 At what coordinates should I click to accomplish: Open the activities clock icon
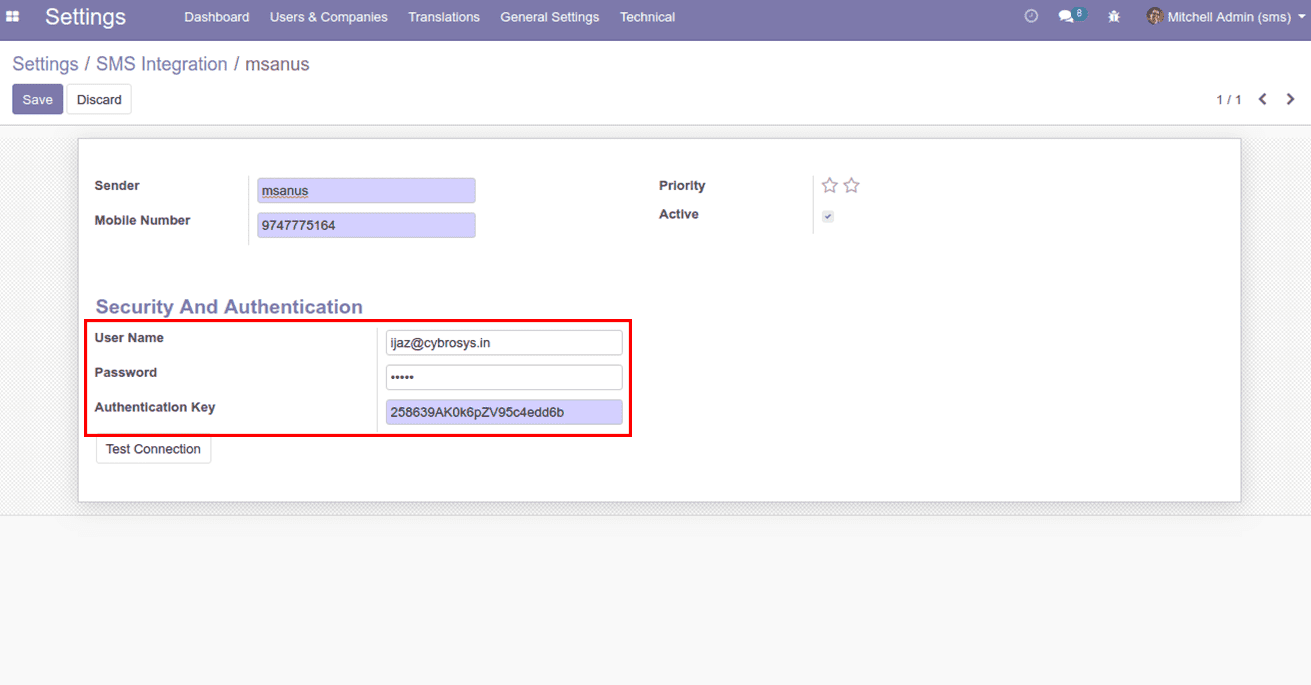(x=1032, y=16)
